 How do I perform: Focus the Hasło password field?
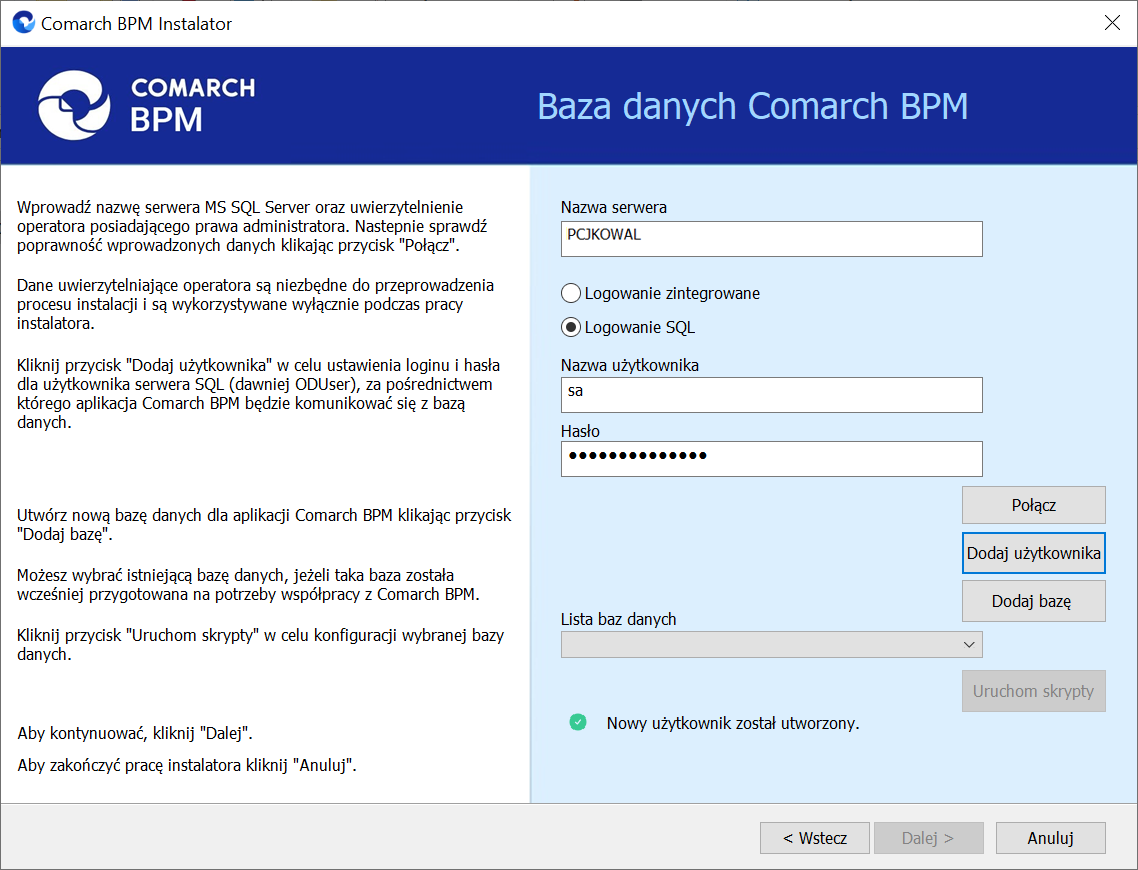[x=771, y=459]
